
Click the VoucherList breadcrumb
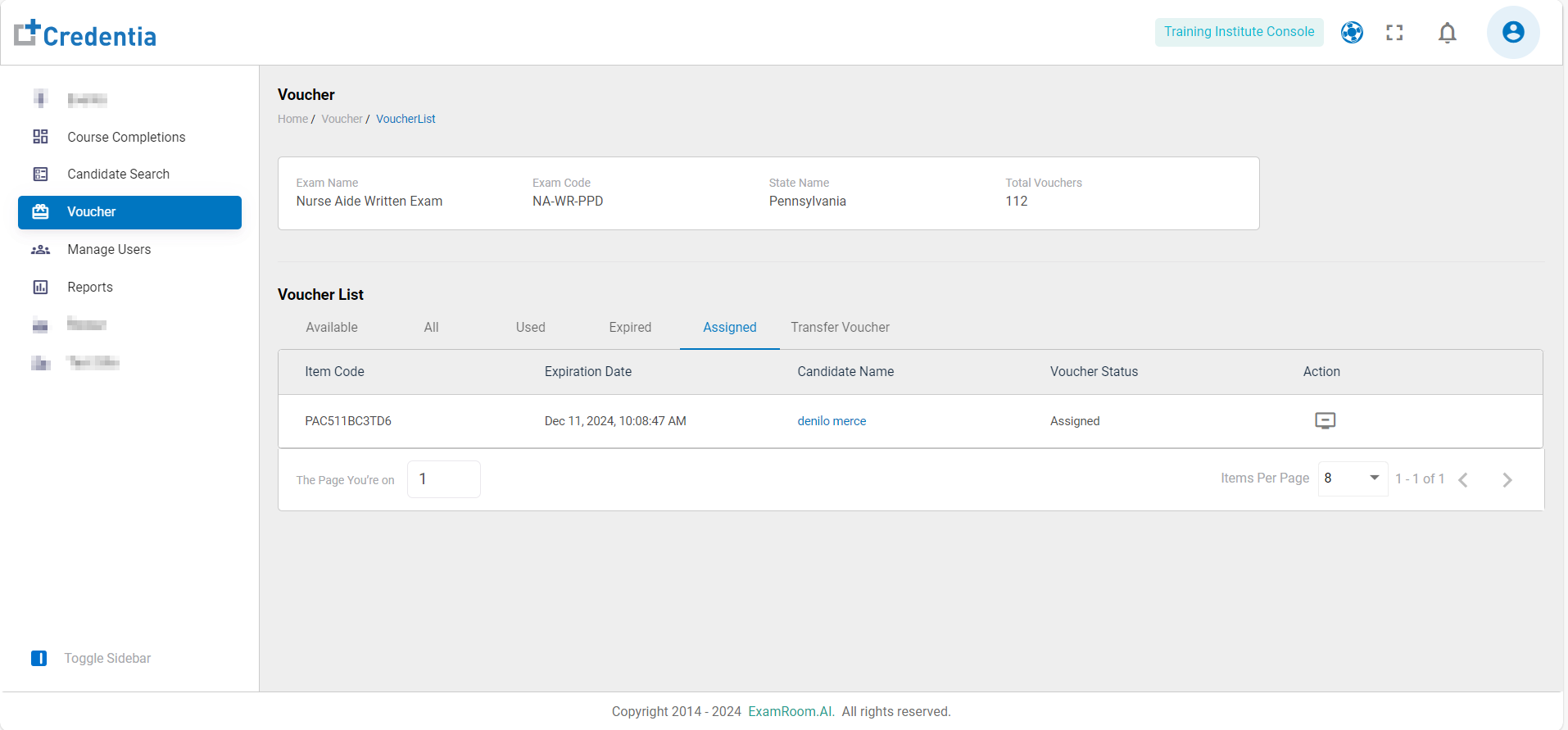406,119
